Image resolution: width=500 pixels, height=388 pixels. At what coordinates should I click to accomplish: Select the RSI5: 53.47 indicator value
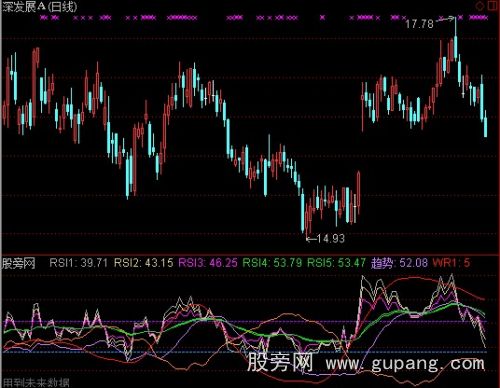pyautogui.click(x=336, y=263)
